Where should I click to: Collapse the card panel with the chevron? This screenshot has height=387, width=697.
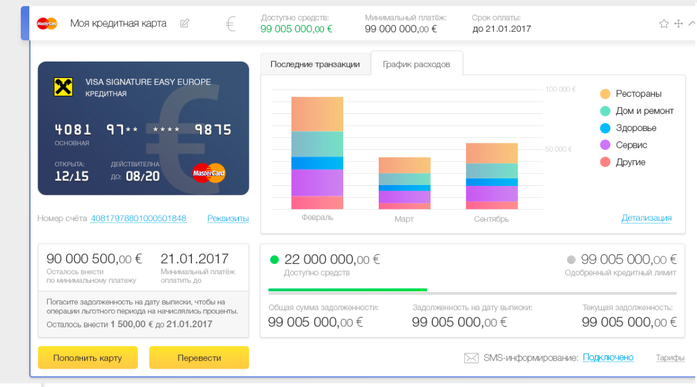[x=692, y=23]
